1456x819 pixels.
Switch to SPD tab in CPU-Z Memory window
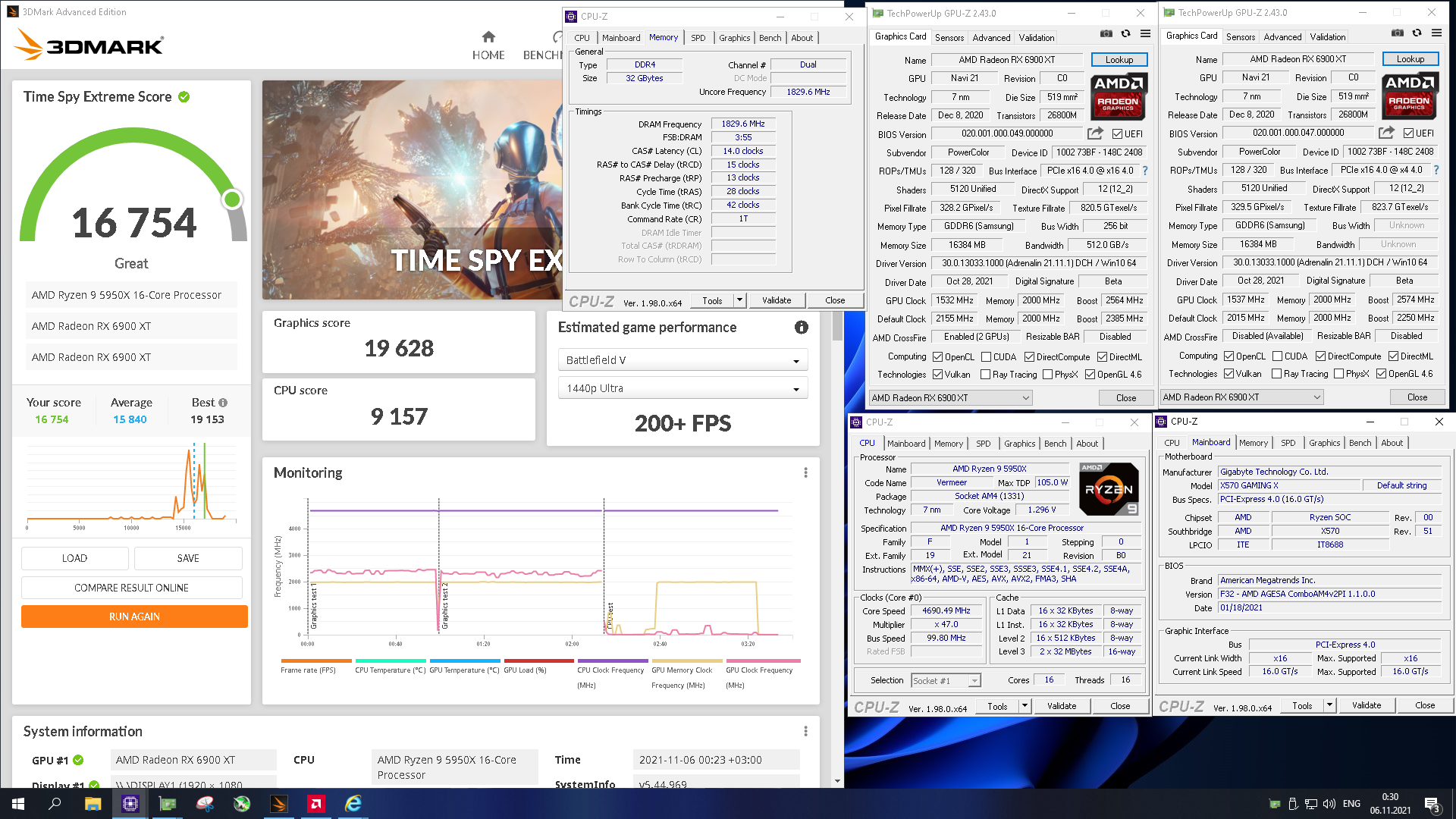[x=698, y=38]
